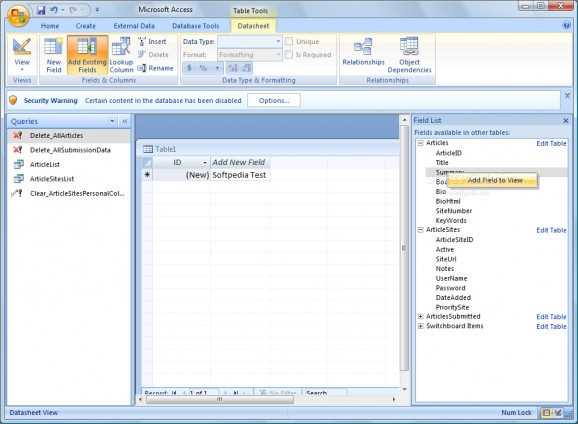Switch to the Create ribbon tab

[x=86, y=26]
